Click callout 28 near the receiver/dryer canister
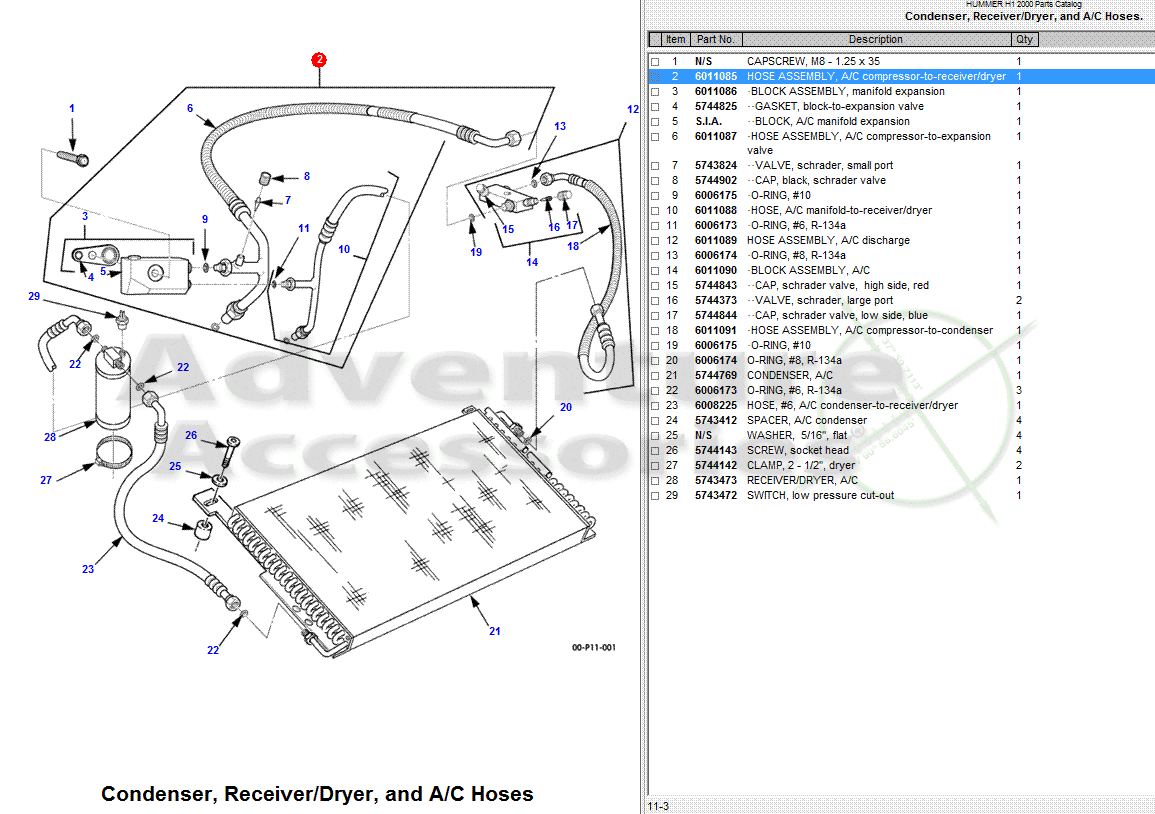Image resolution: width=1155 pixels, height=814 pixels. point(48,437)
